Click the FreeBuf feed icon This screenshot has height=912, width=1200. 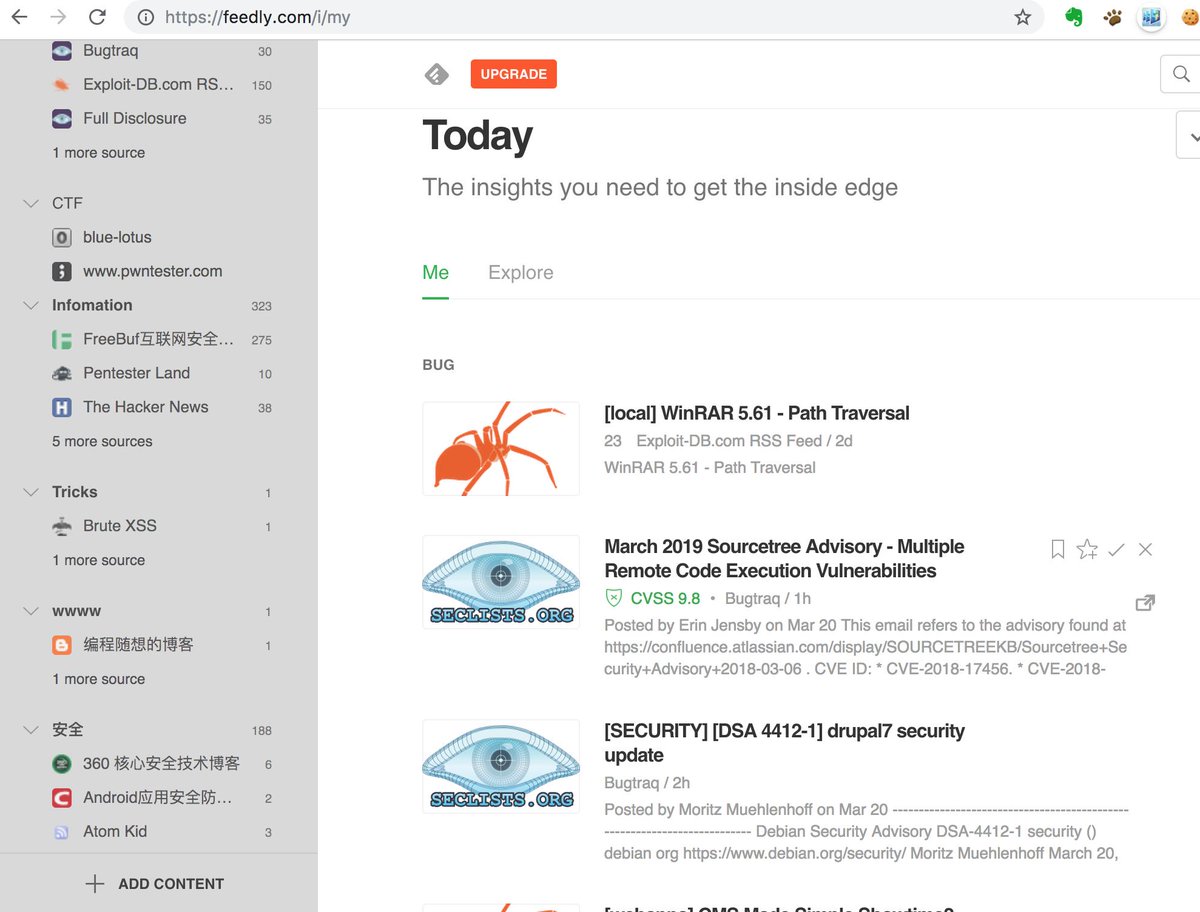click(x=62, y=339)
